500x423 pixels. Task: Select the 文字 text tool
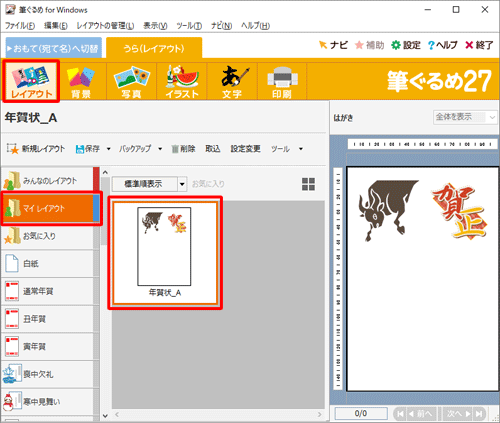tap(232, 82)
